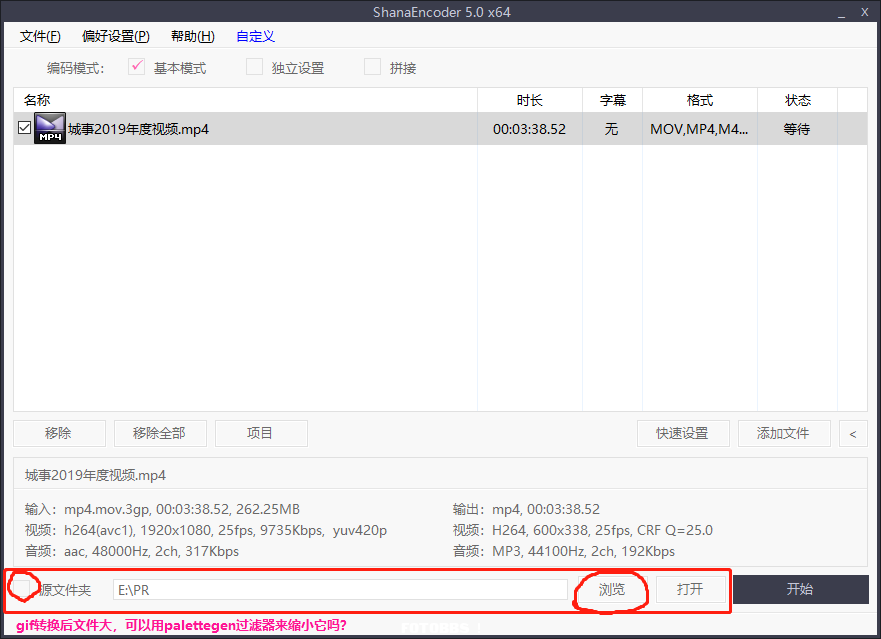Click the 无 subtitle cell
Screen dimensions: 881x639
click(611, 129)
